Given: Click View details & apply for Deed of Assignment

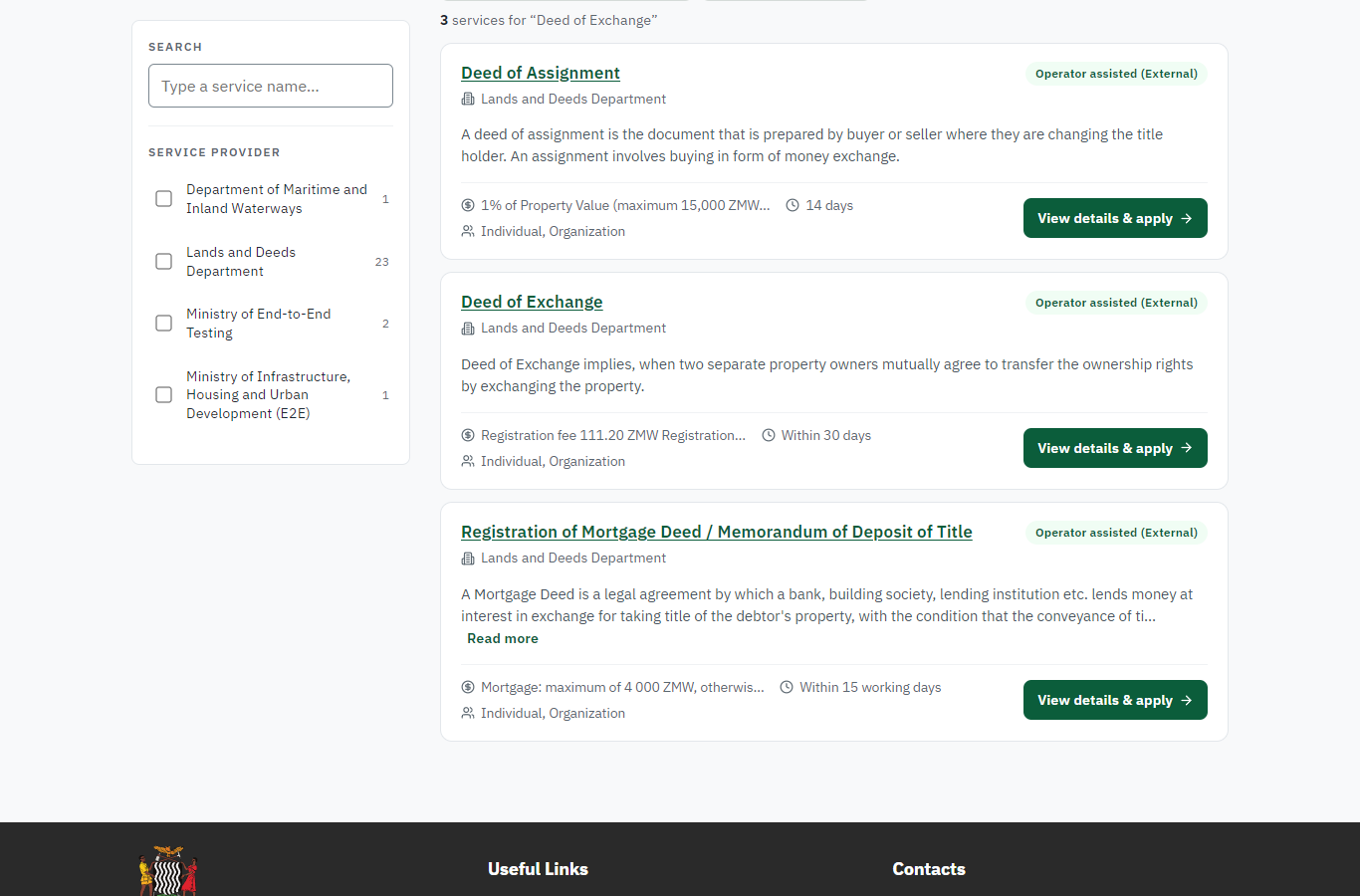Looking at the screenshot, I should [x=1115, y=218].
